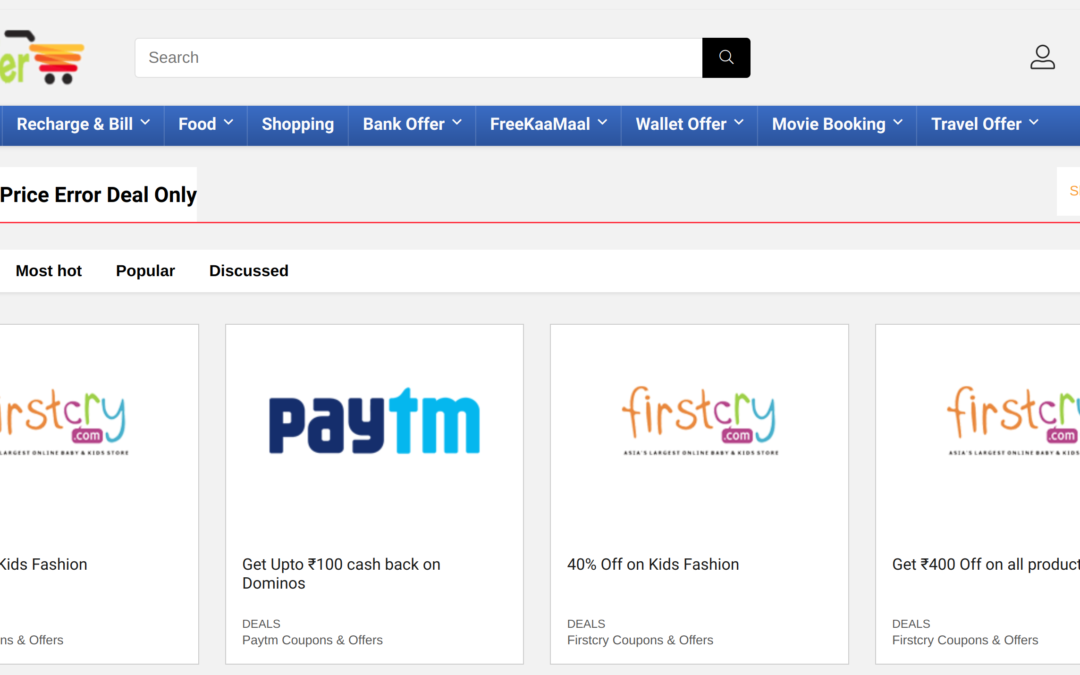1080x675 pixels.
Task: Expand the Food dropdown menu
Action: point(205,124)
